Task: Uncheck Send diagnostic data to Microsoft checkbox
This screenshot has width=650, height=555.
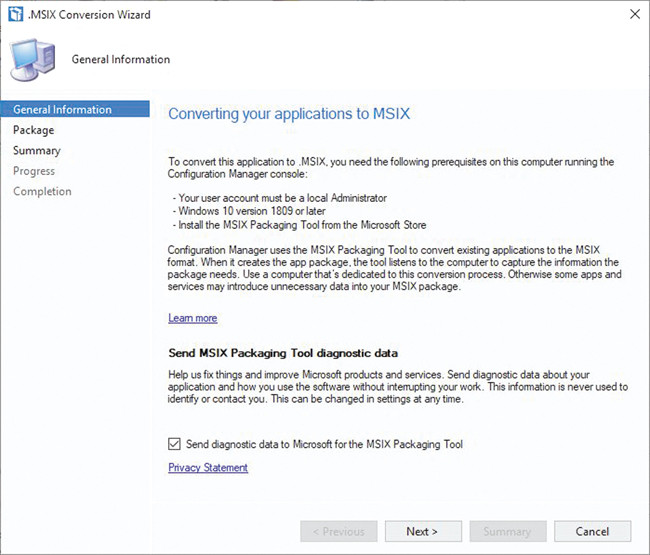Action: coord(175,444)
